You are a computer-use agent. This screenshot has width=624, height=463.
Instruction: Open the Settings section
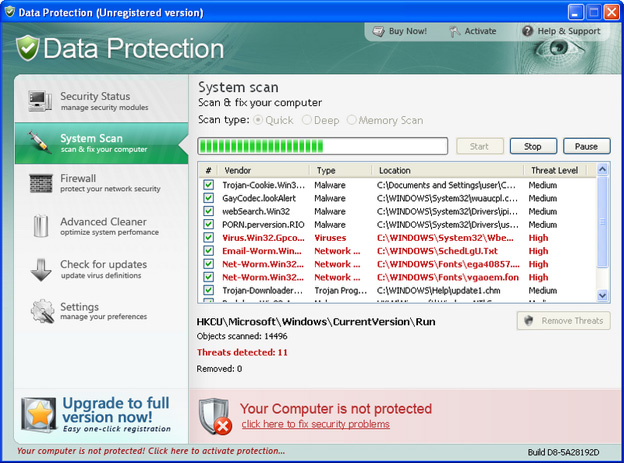[101, 311]
